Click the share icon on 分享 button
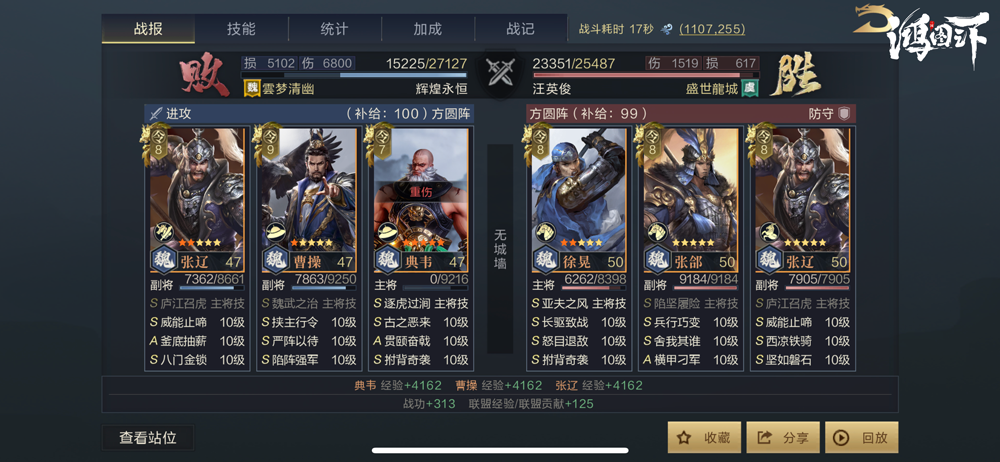Screen dimensions: 1000x462 763,438
